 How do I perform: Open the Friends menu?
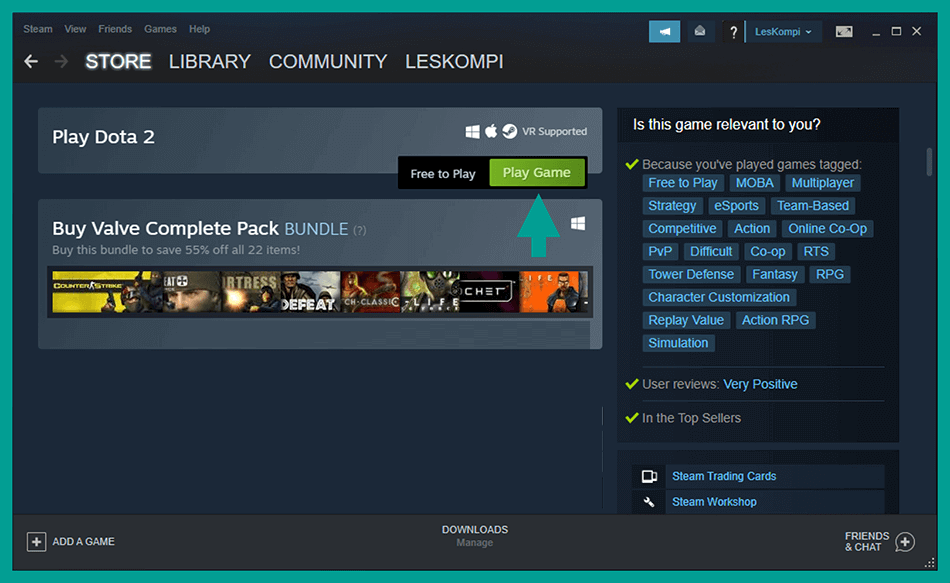coord(115,29)
